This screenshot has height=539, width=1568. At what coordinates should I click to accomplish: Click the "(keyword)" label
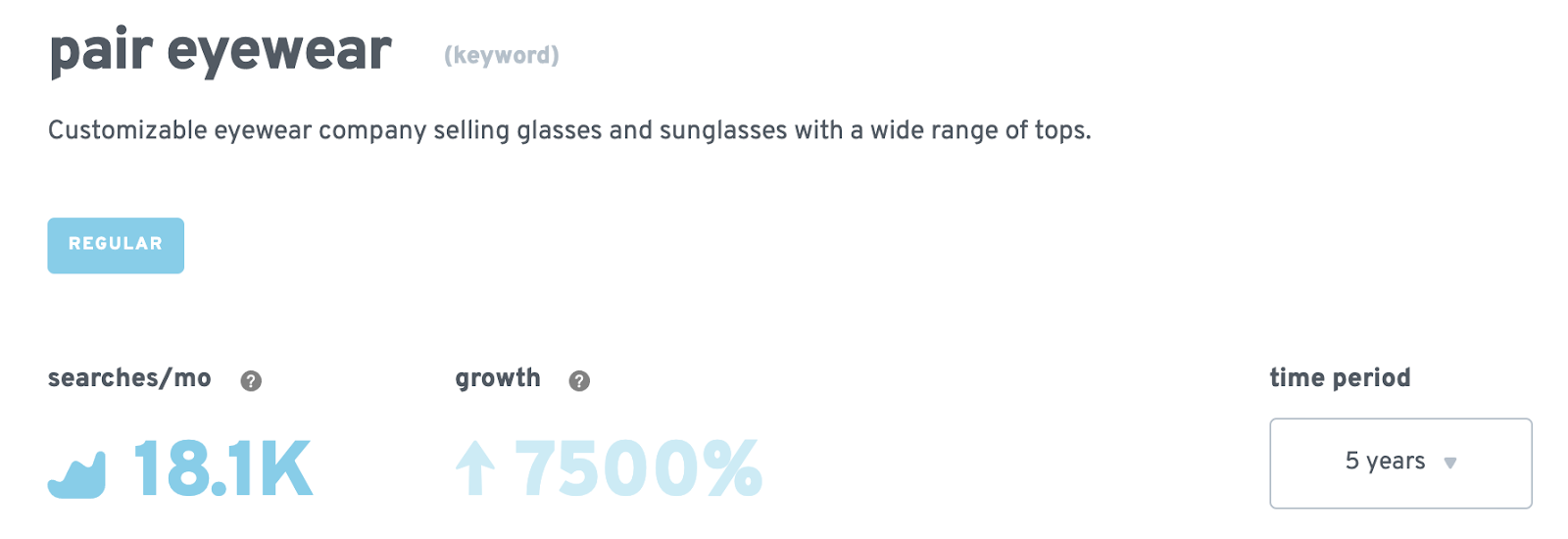coord(502,56)
